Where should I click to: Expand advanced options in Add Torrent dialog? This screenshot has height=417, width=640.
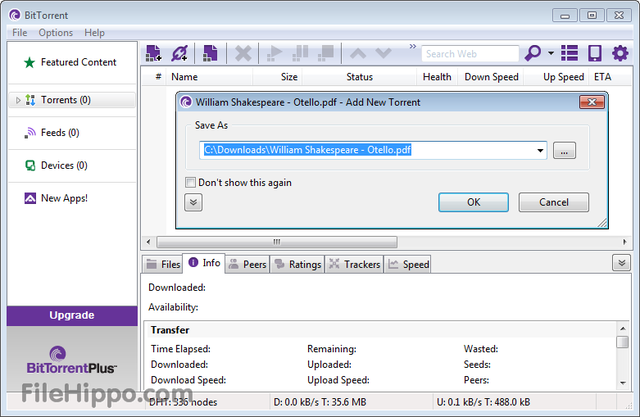(193, 202)
